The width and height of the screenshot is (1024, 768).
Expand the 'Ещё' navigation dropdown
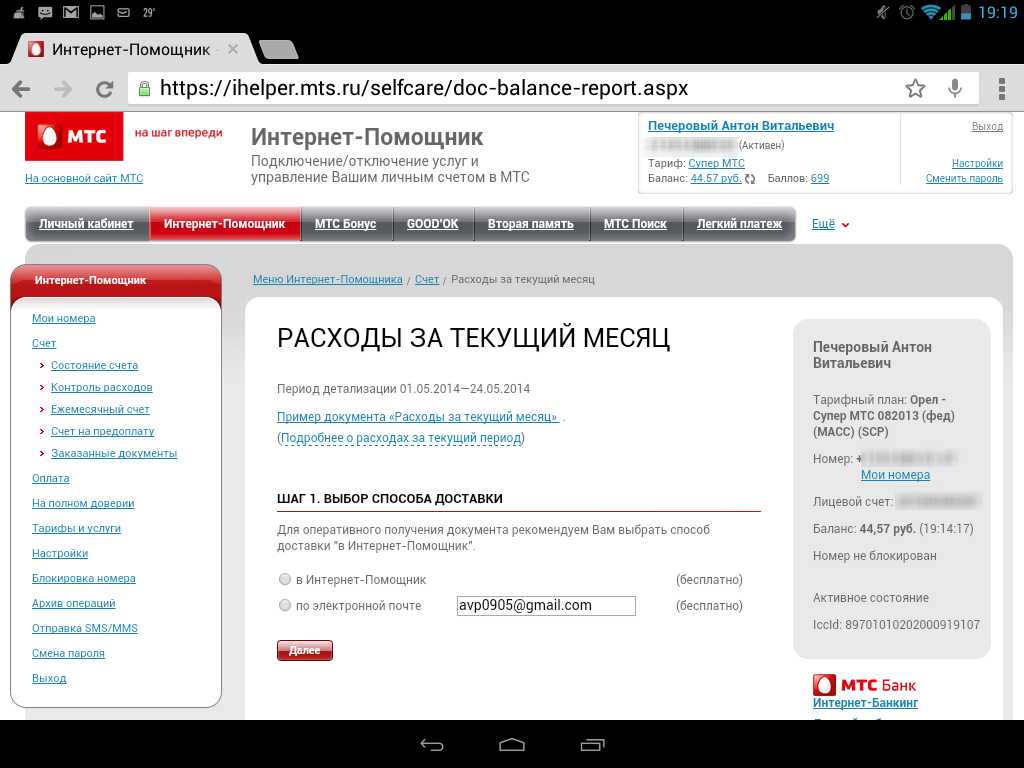click(830, 224)
